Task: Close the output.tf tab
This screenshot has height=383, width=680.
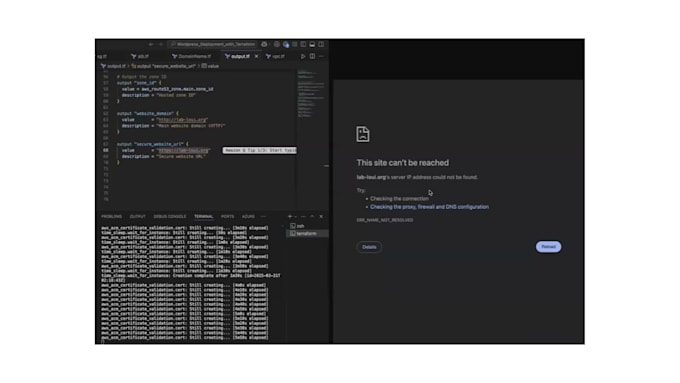Action: [x=256, y=56]
